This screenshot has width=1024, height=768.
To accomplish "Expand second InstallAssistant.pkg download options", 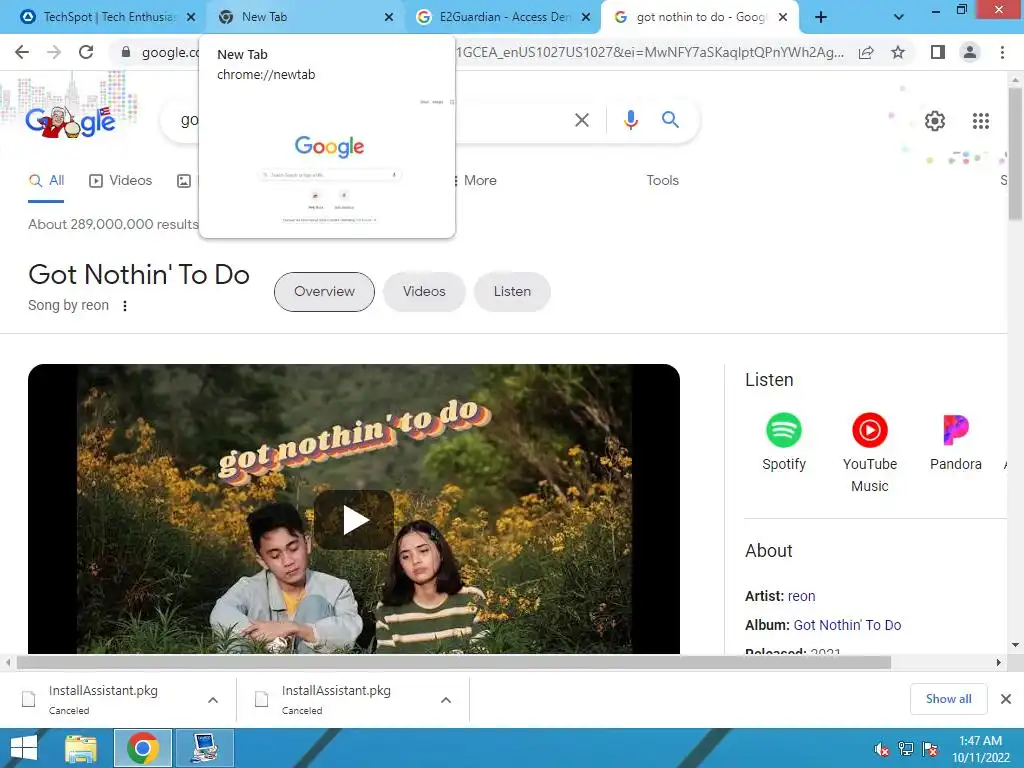I will pos(446,700).
